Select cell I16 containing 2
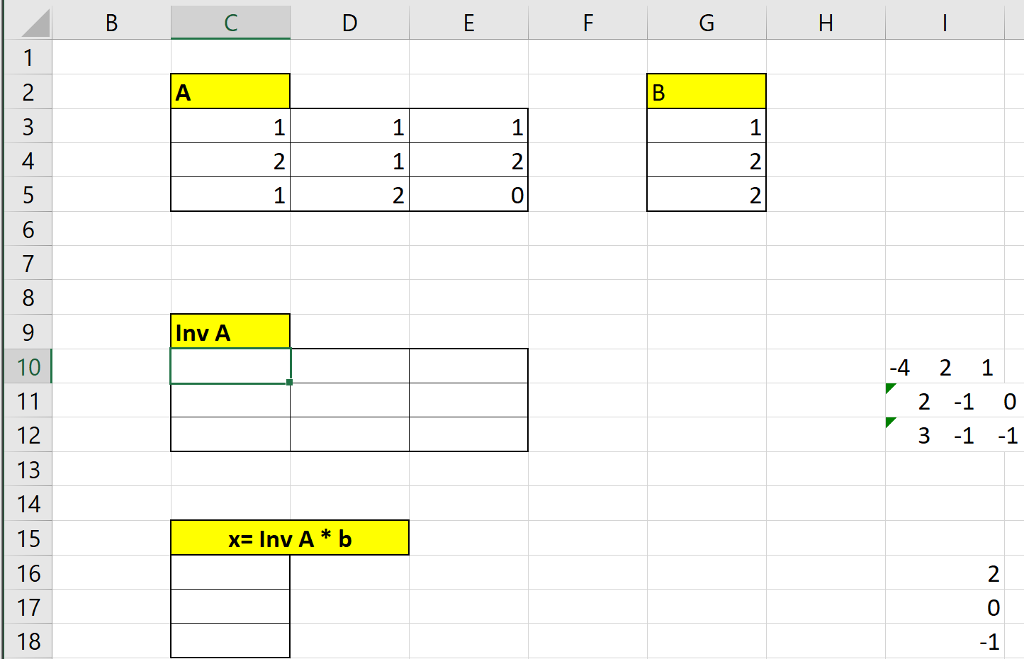This screenshot has height=659, width=1024. click(944, 573)
